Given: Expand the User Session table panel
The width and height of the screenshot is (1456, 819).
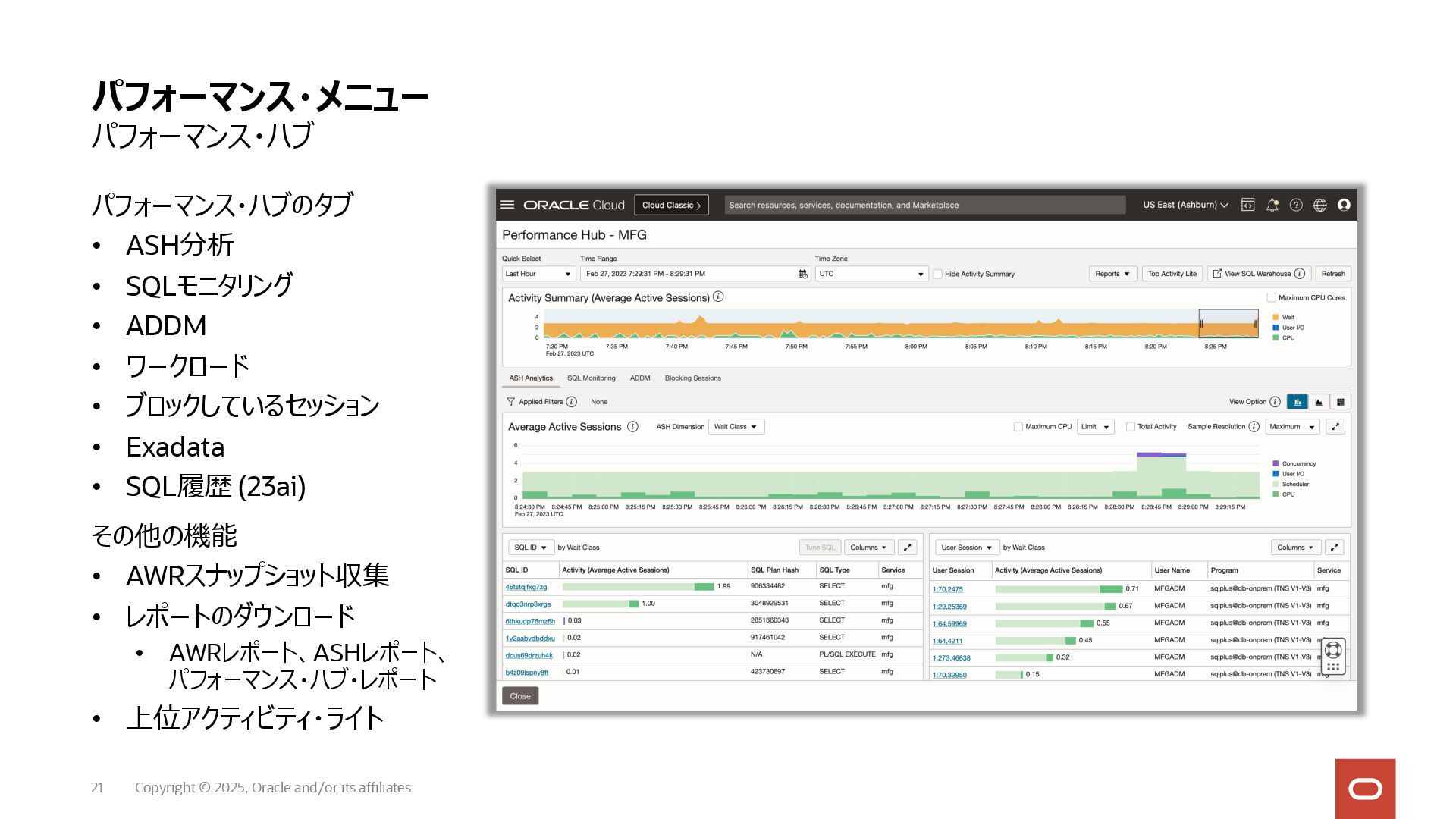Looking at the screenshot, I should 1335,548.
